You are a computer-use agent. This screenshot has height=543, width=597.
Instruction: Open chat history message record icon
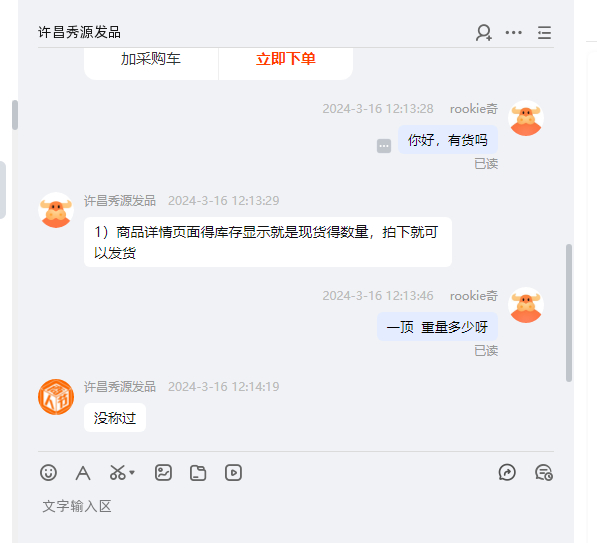point(544,473)
